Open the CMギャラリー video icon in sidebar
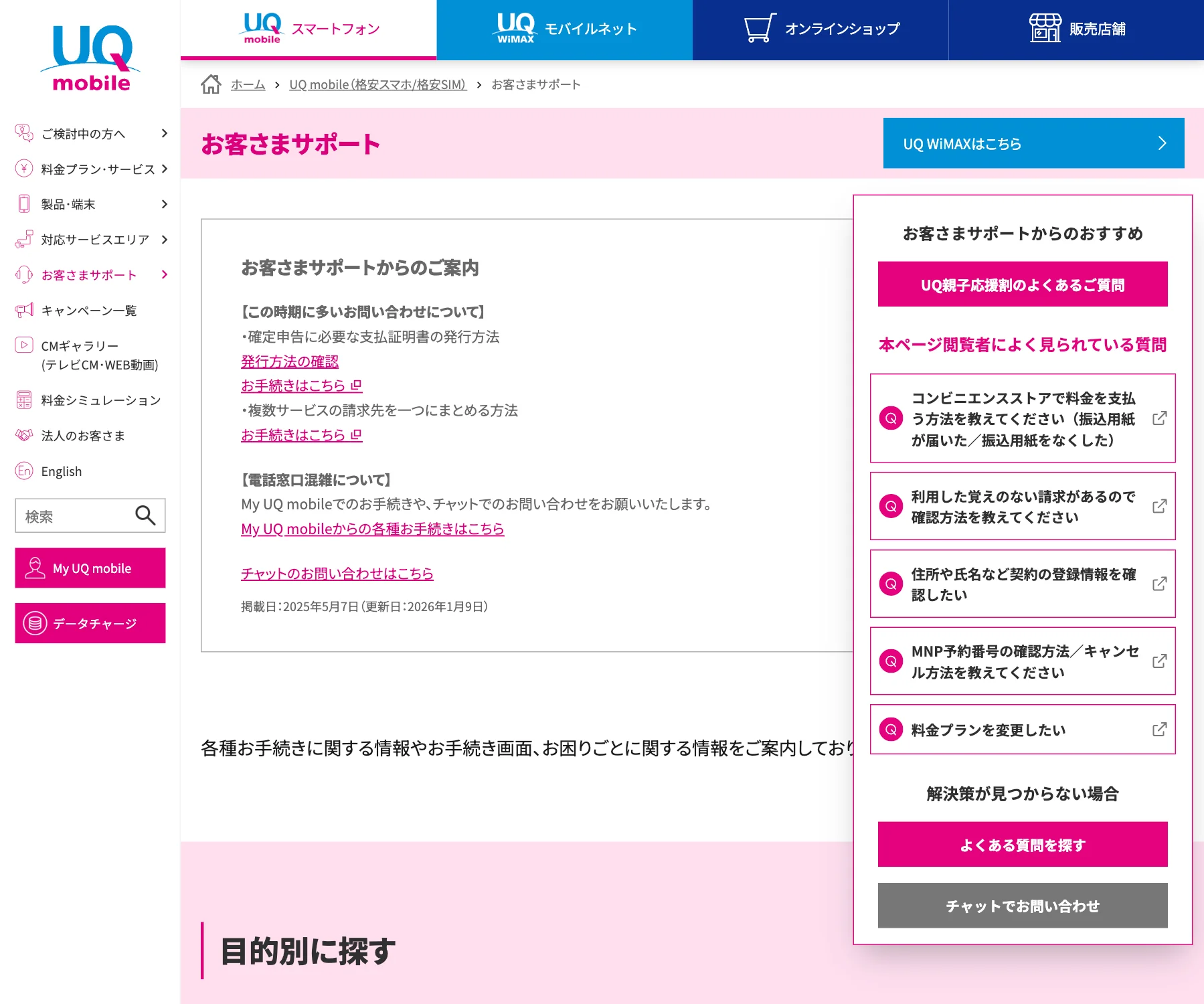Screen dimensions: 1204x1004 tap(23, 345)
